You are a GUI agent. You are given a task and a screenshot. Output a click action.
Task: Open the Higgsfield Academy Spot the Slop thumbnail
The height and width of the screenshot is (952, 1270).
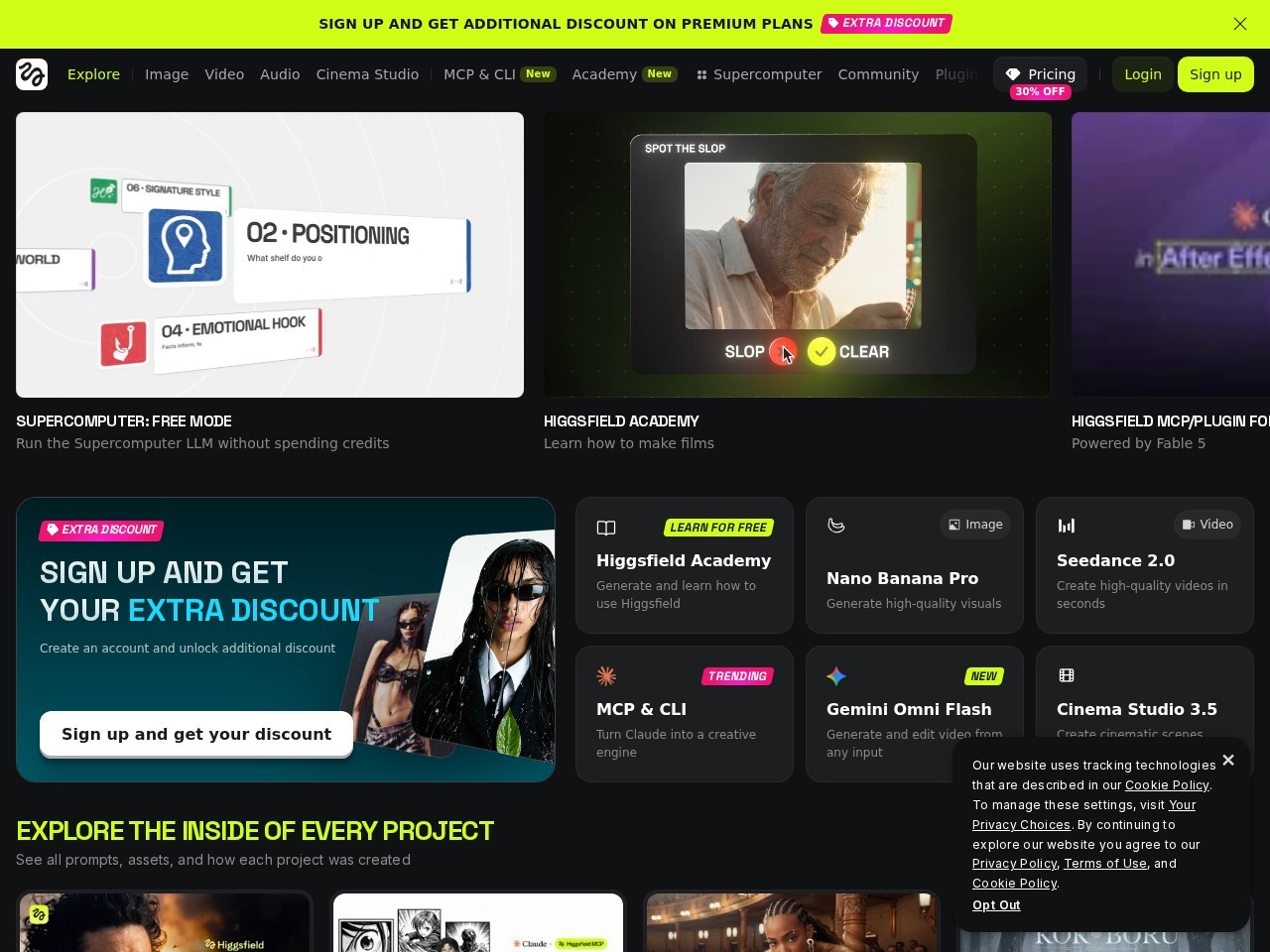tap(798, 255)
